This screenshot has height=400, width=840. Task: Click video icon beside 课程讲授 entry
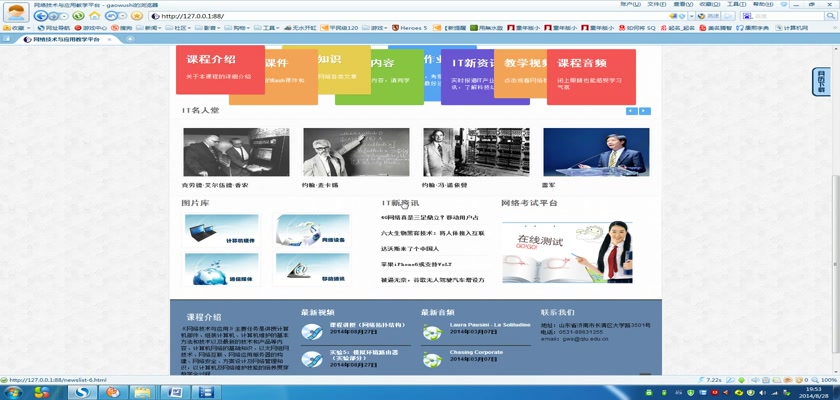312,332
